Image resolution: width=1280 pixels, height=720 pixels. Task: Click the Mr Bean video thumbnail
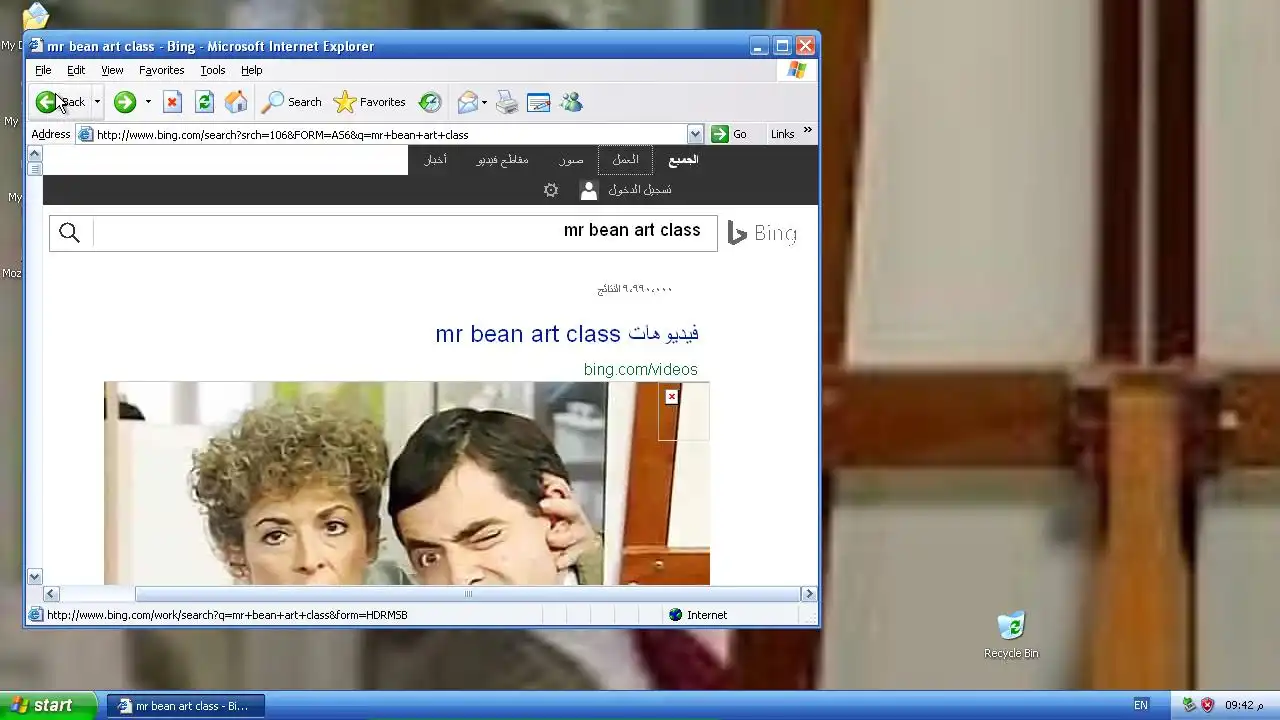pos(407,483)
